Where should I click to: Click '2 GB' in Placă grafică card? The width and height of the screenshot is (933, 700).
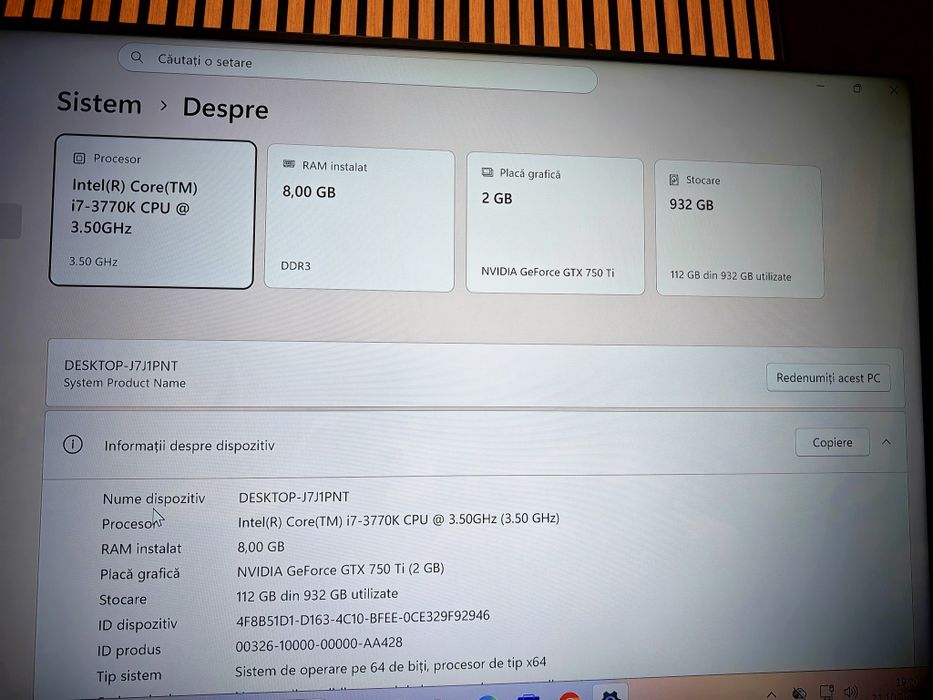pos(497,198)
